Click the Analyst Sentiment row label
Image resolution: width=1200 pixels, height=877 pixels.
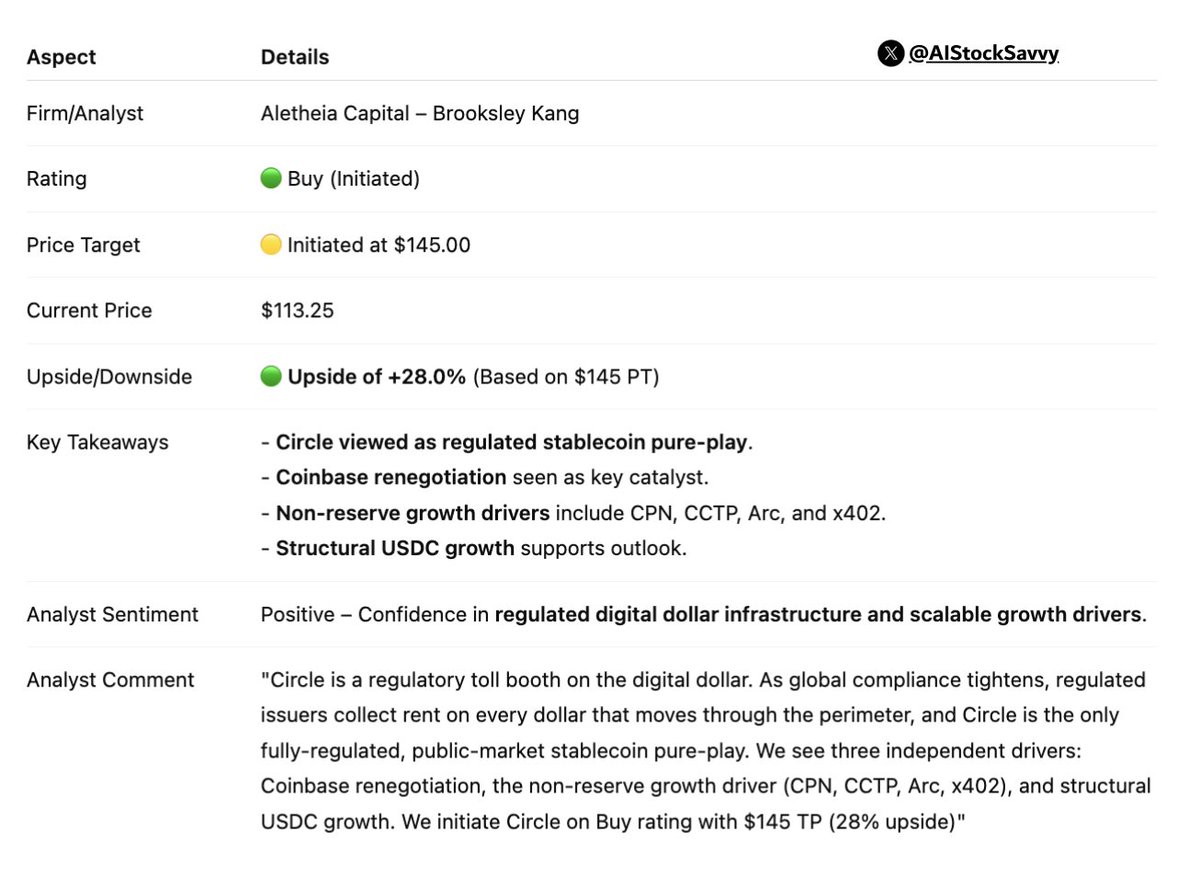pos(112,614)
